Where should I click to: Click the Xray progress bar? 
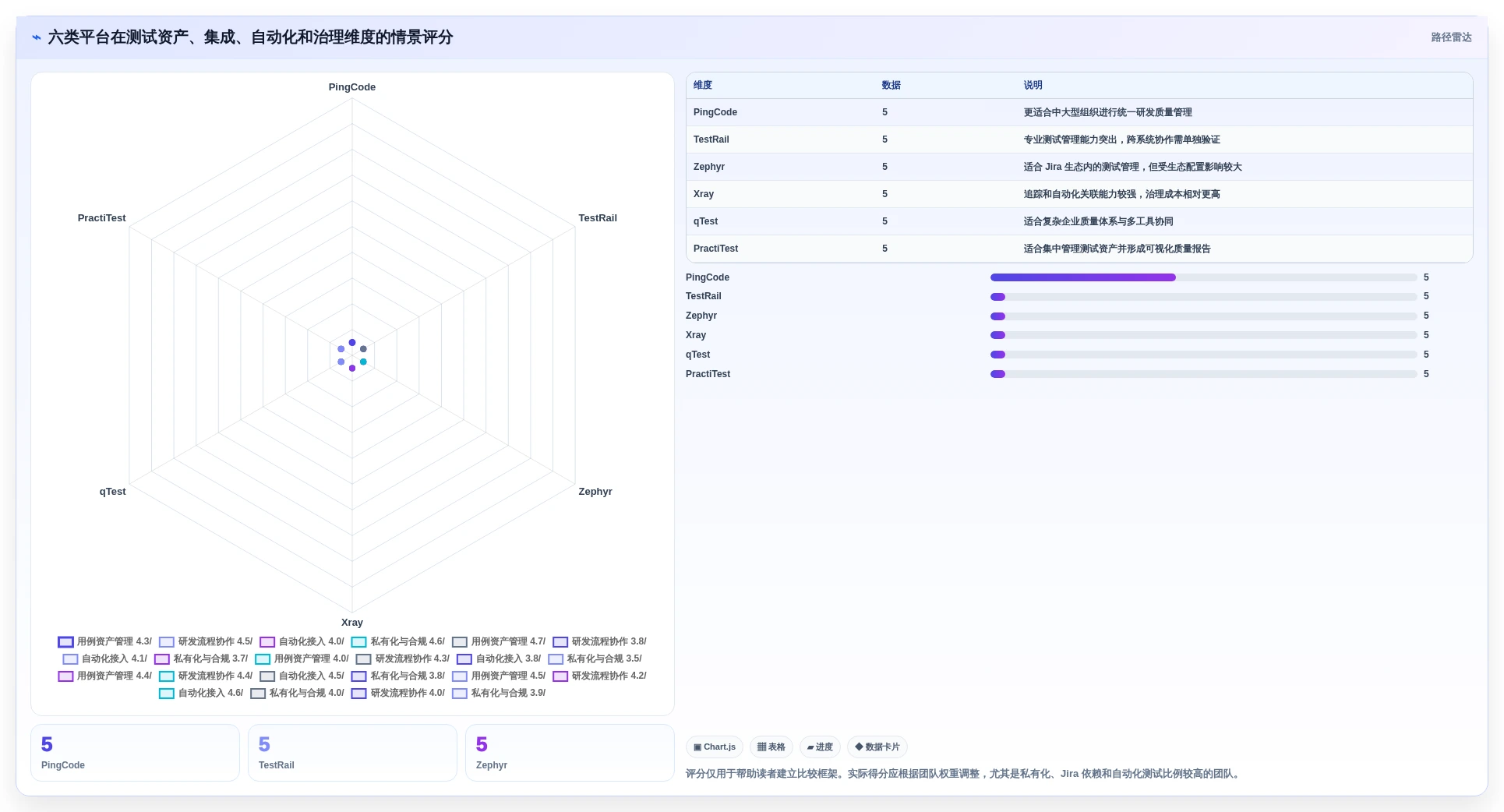pyautogui.click(x=1203, y=335)
